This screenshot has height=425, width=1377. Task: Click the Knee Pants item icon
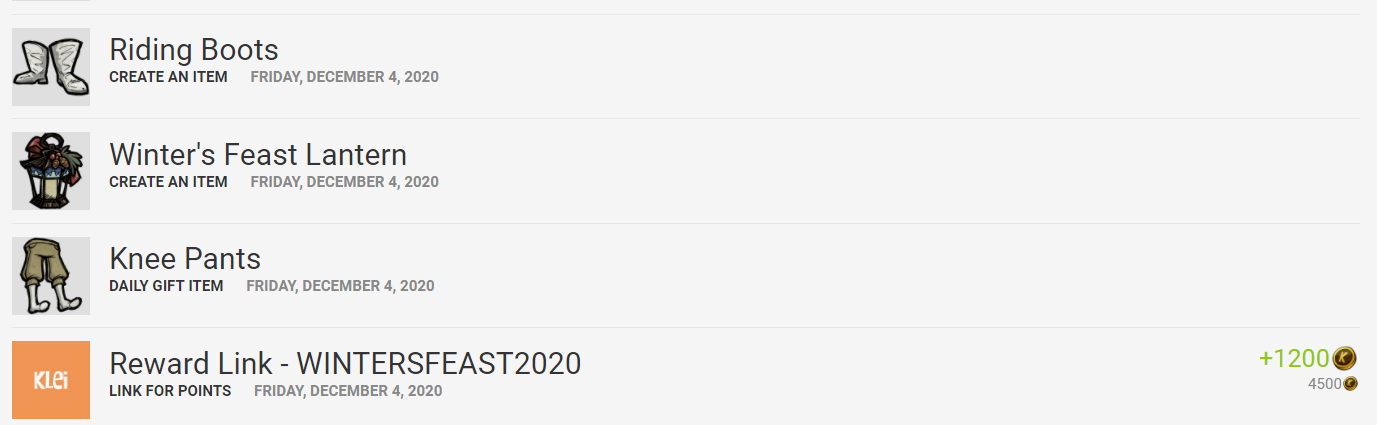pyautogui.click(x=51, y=276)
